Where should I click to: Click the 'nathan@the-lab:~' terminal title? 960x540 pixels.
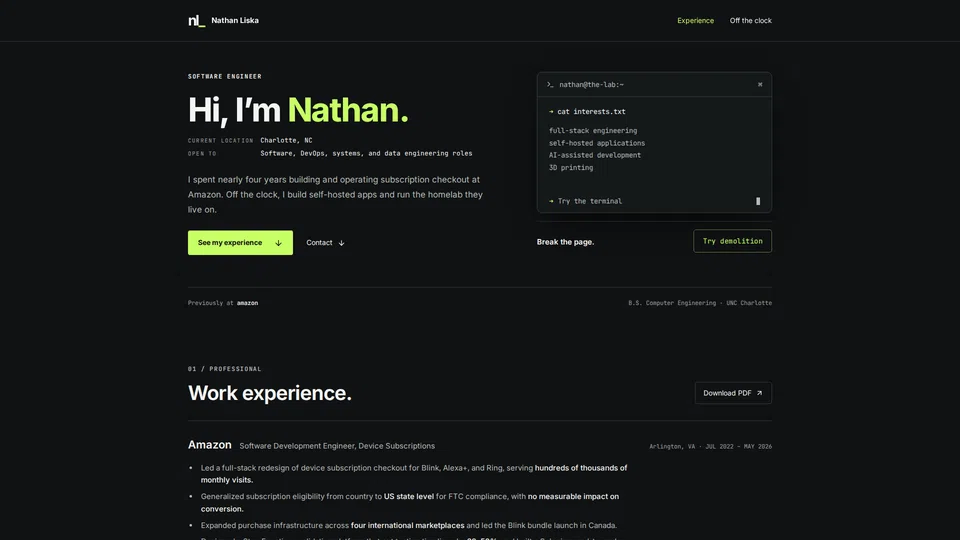(591, 84)
